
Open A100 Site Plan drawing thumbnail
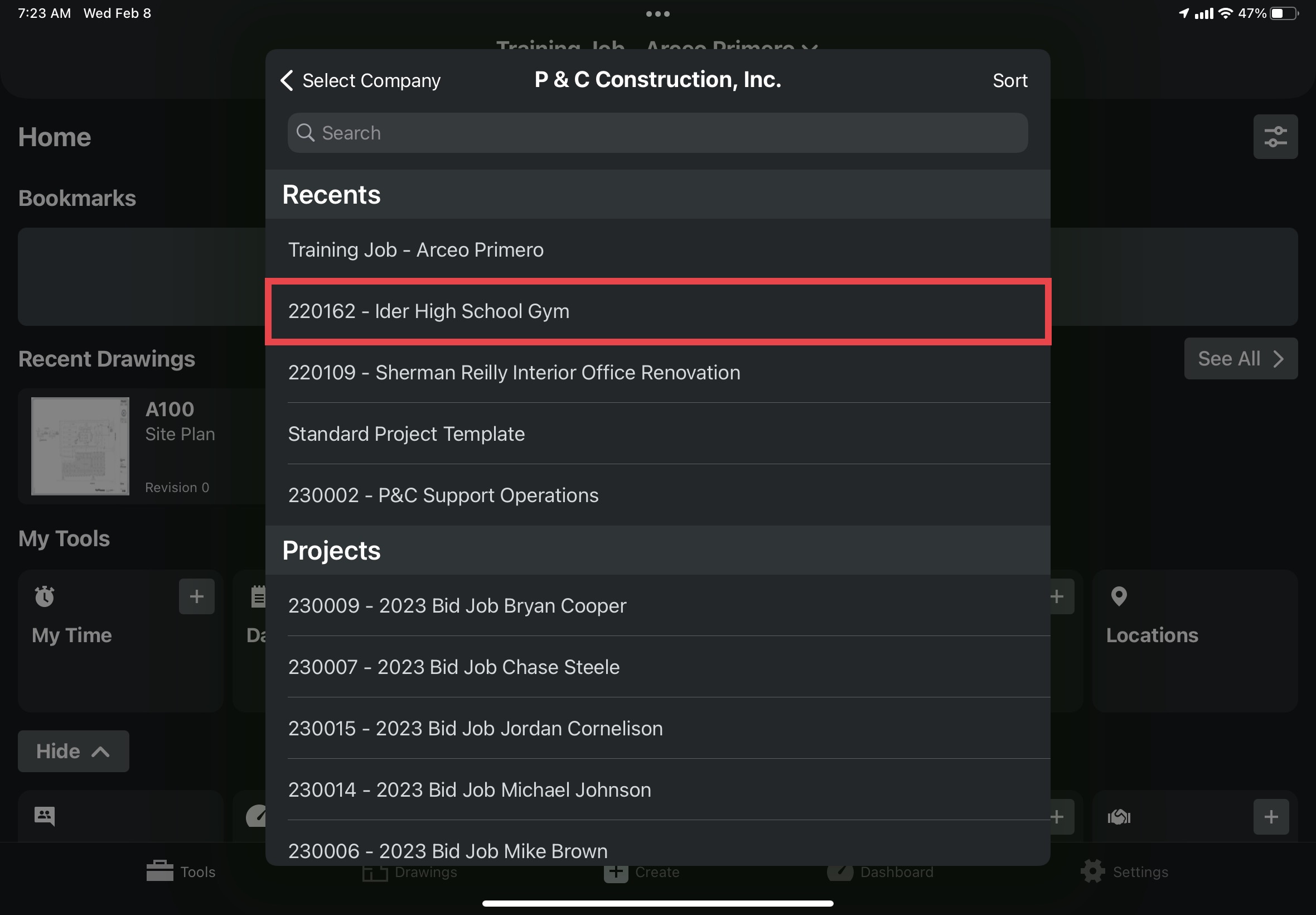[80, 446]
